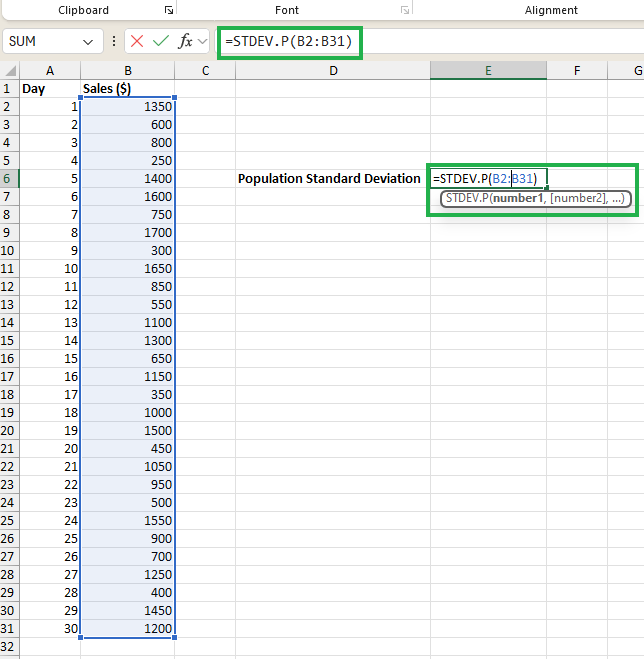Click sales cell with value 300
This screenshot has width=644, height=659.
coord(128,250)
